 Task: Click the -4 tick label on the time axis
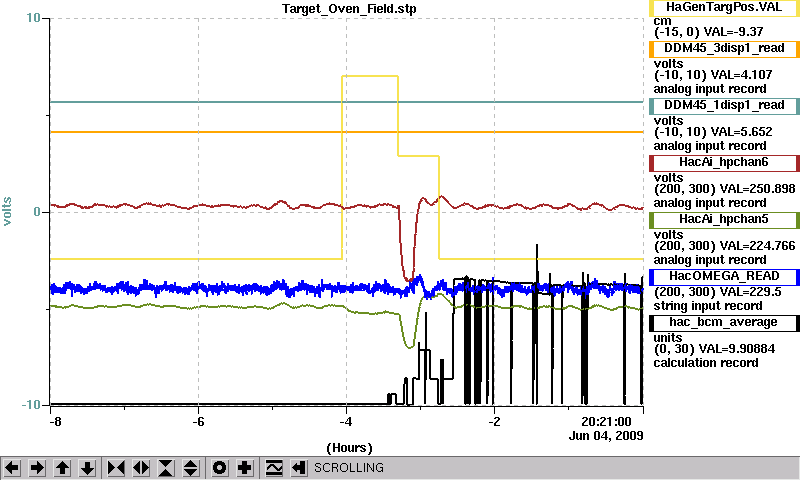pyautogui.click(x=345, y=422)
